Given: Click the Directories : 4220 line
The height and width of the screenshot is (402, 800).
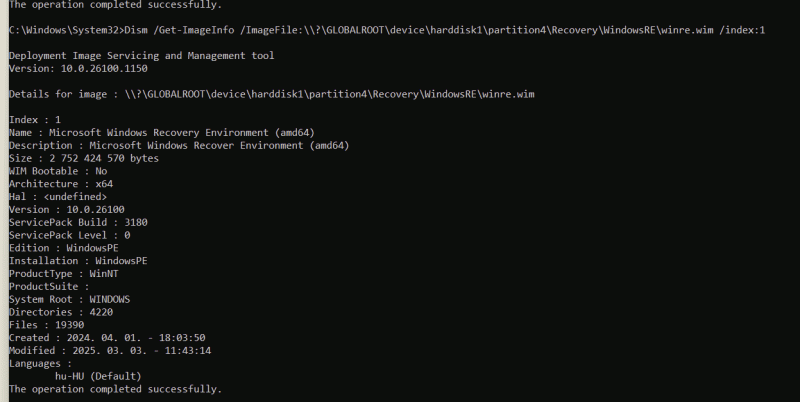Looking at the screenshot, I should tap(61, 312).
